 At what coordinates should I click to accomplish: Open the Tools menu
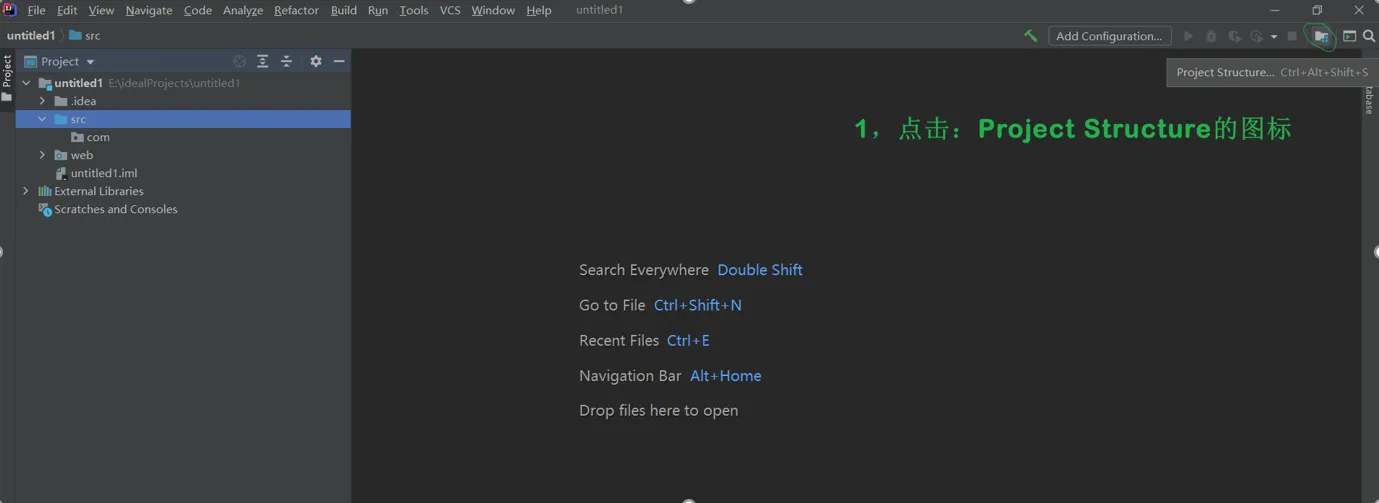coord(414,10)
